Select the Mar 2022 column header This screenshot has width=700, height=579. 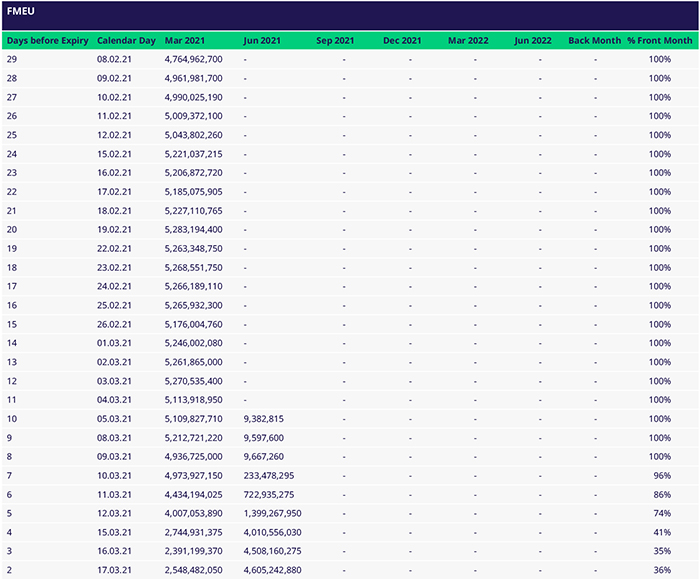pyautogui.click(x=468, y=41)
